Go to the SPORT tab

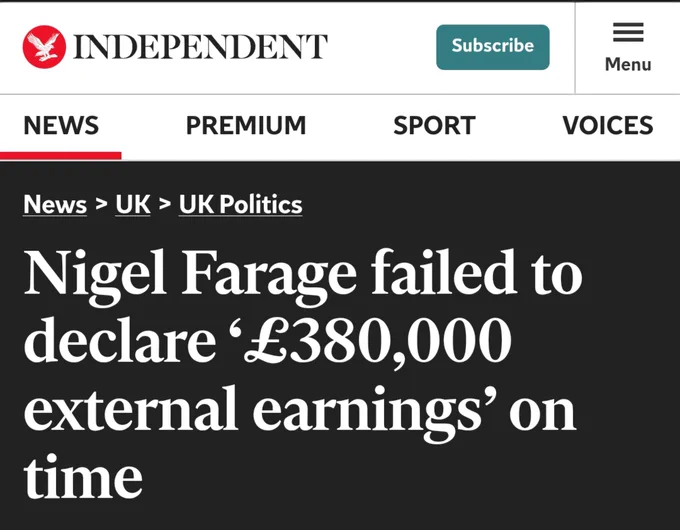434,125
